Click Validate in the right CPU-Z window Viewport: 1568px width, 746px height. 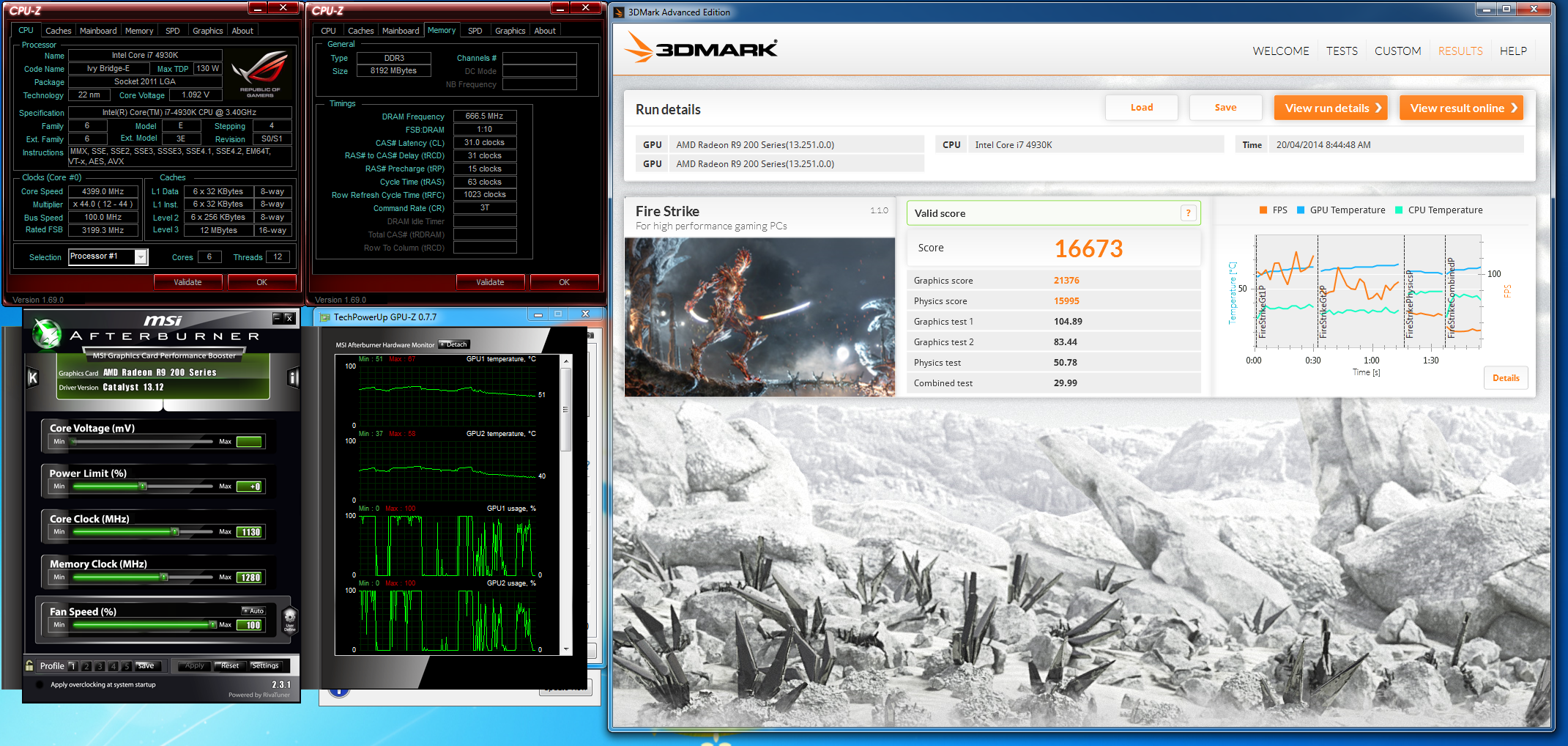point(490,282)
